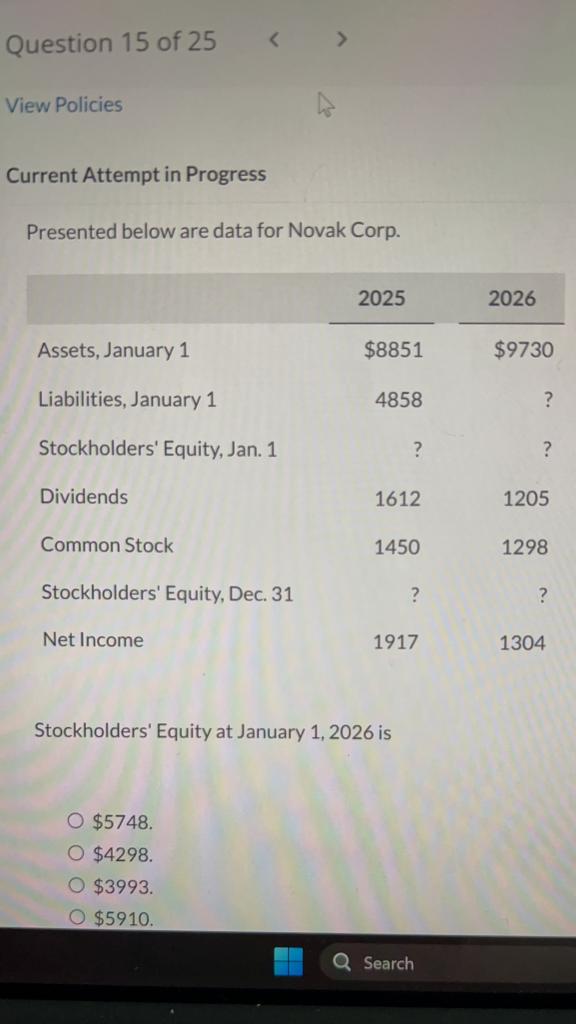Click the Stockholders' Equity at January 1 prompt
Screen dimensions: 576x1024
[x=213, y=731]
